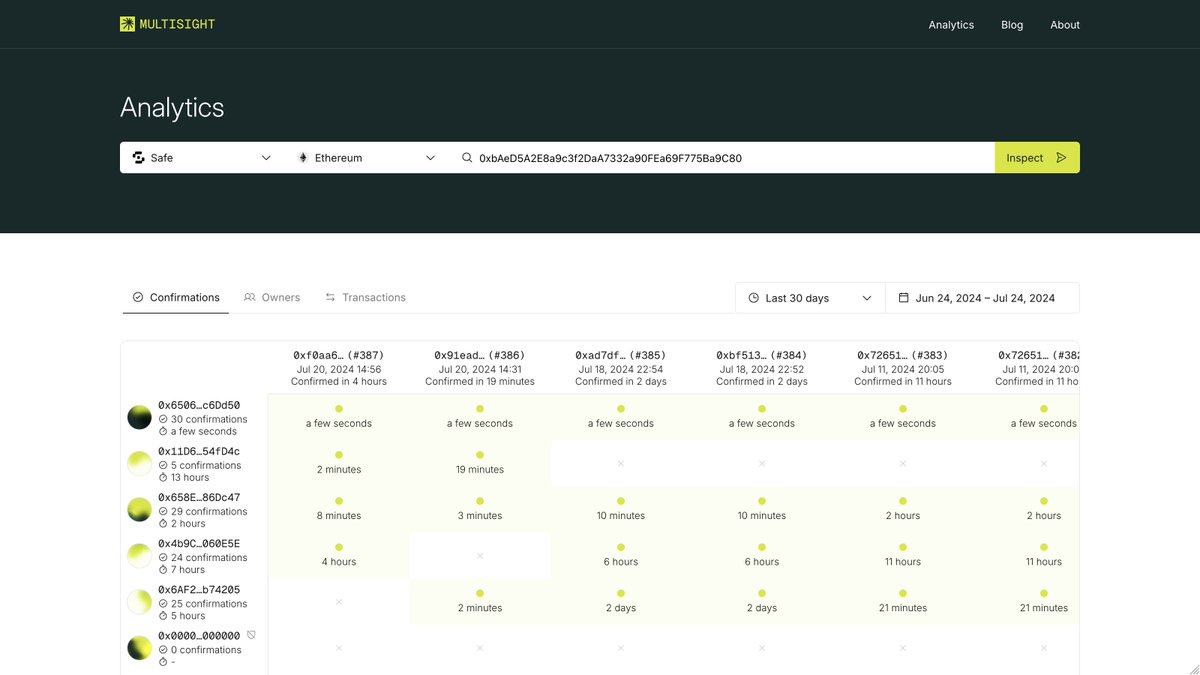Click '6 hours' cell under #385

point(621,555)
